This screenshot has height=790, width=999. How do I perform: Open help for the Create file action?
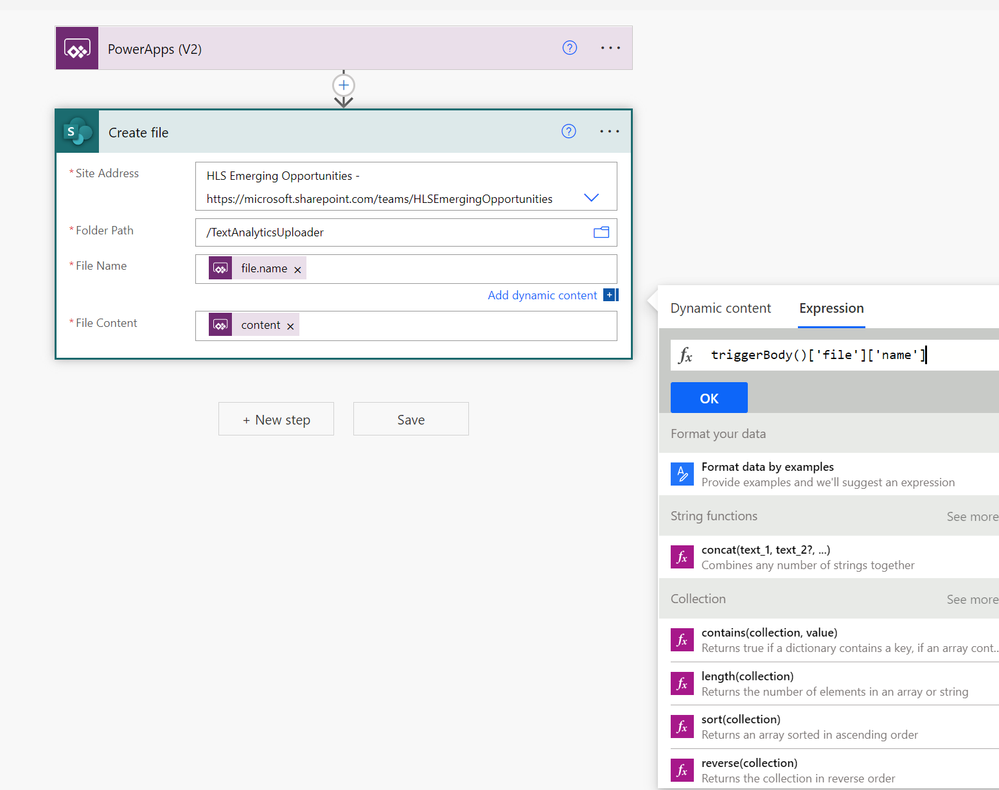[568, 131]
